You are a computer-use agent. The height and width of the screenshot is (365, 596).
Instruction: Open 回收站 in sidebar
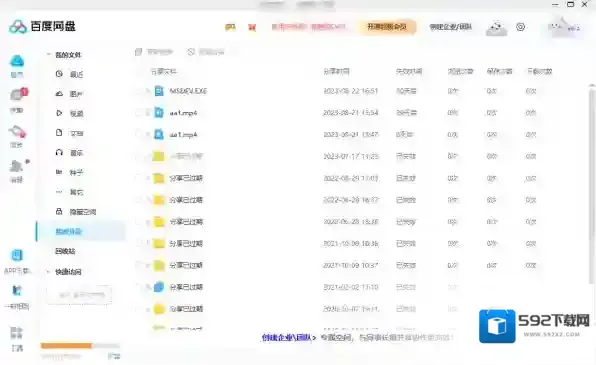point(65,251)
